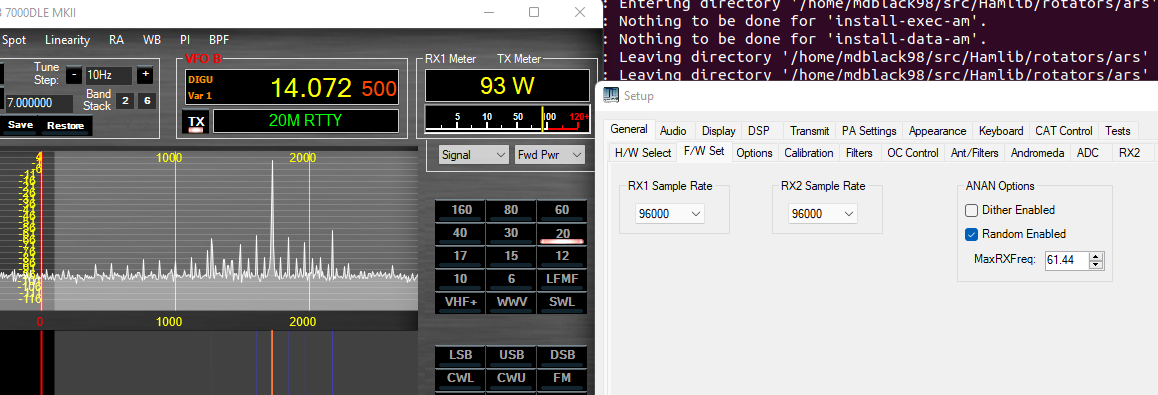The height and width of the screenshot is (395, 1158).
Task: Select the 17 meter band button
Action: click(x=460, y=256)
